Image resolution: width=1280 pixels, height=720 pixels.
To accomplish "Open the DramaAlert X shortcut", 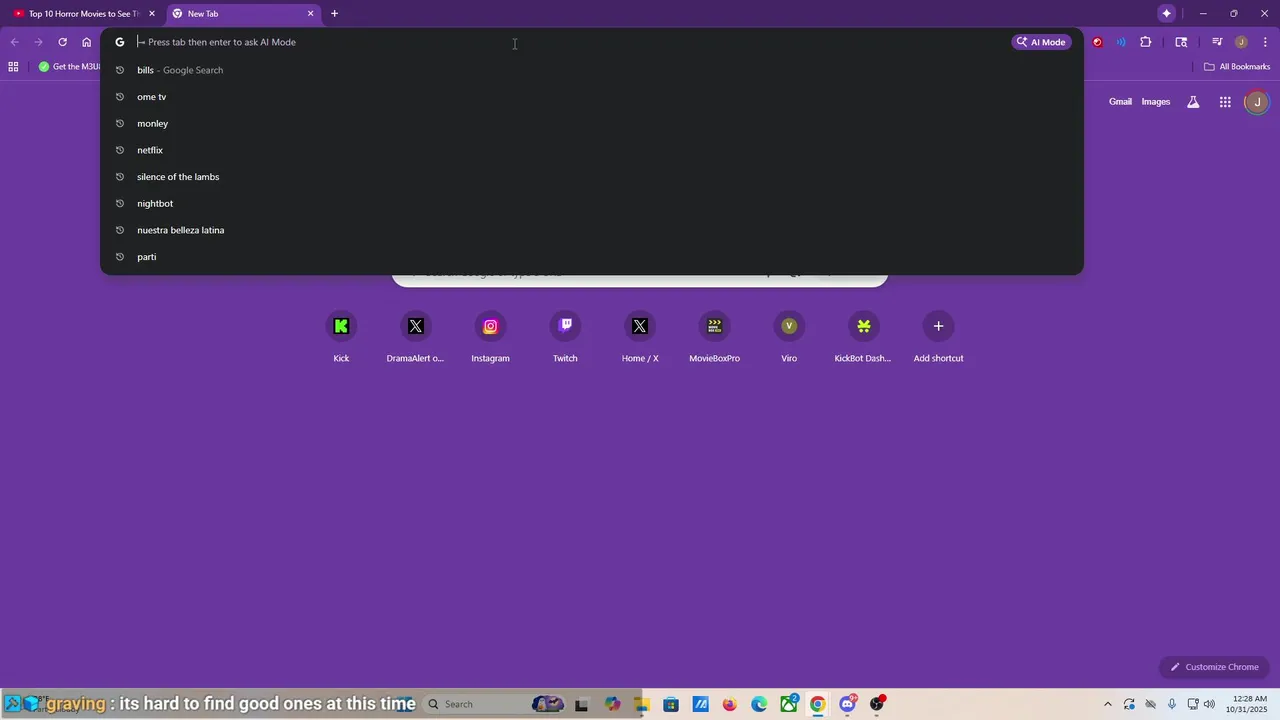I will pyautogui.click(x=416, y=337).
